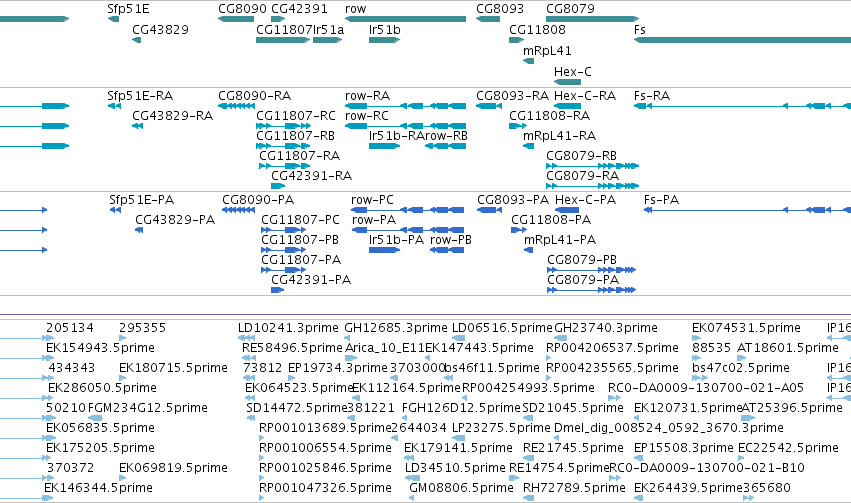The height and width of the screenshot is (503, 851).
Task: Select transcript label CG11807-RB
Action: pyautogui.click(x=295, y=136)
